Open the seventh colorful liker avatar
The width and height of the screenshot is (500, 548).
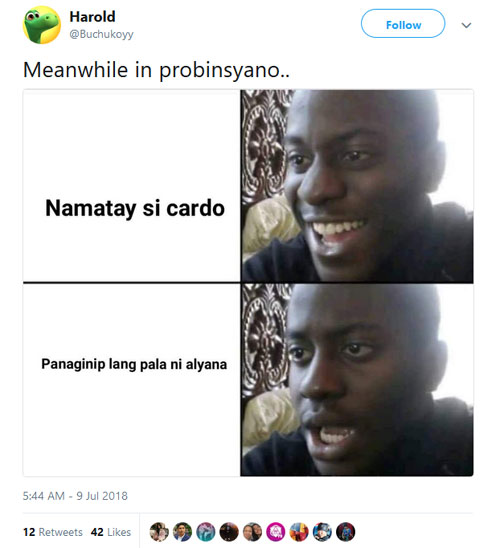(299, 532)
